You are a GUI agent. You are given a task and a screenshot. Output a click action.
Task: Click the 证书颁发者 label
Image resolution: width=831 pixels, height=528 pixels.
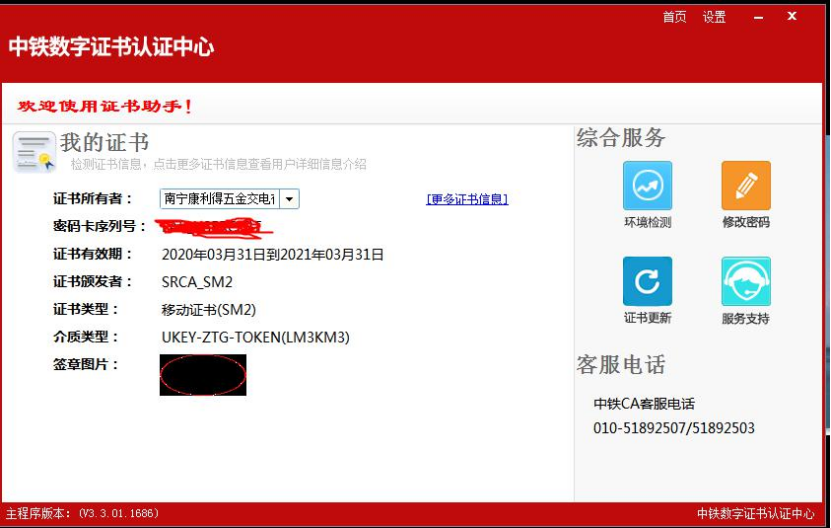(x=92, y=281)
